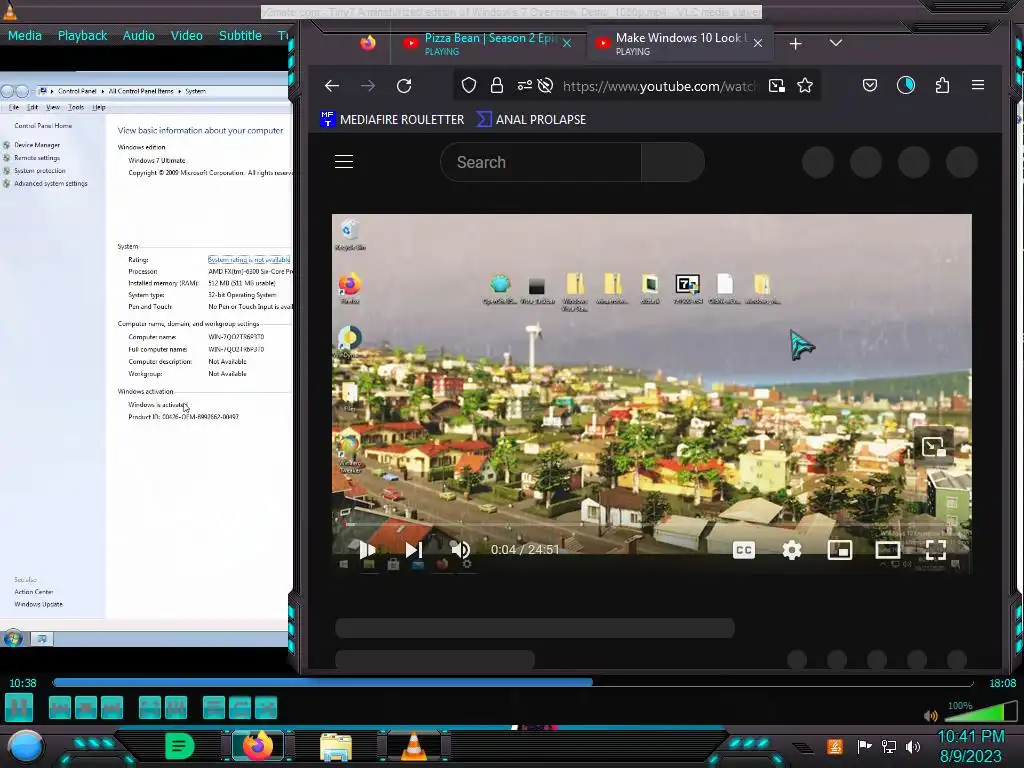Adjust the VLC volume slider at 100%

click(x=979, y=712)
